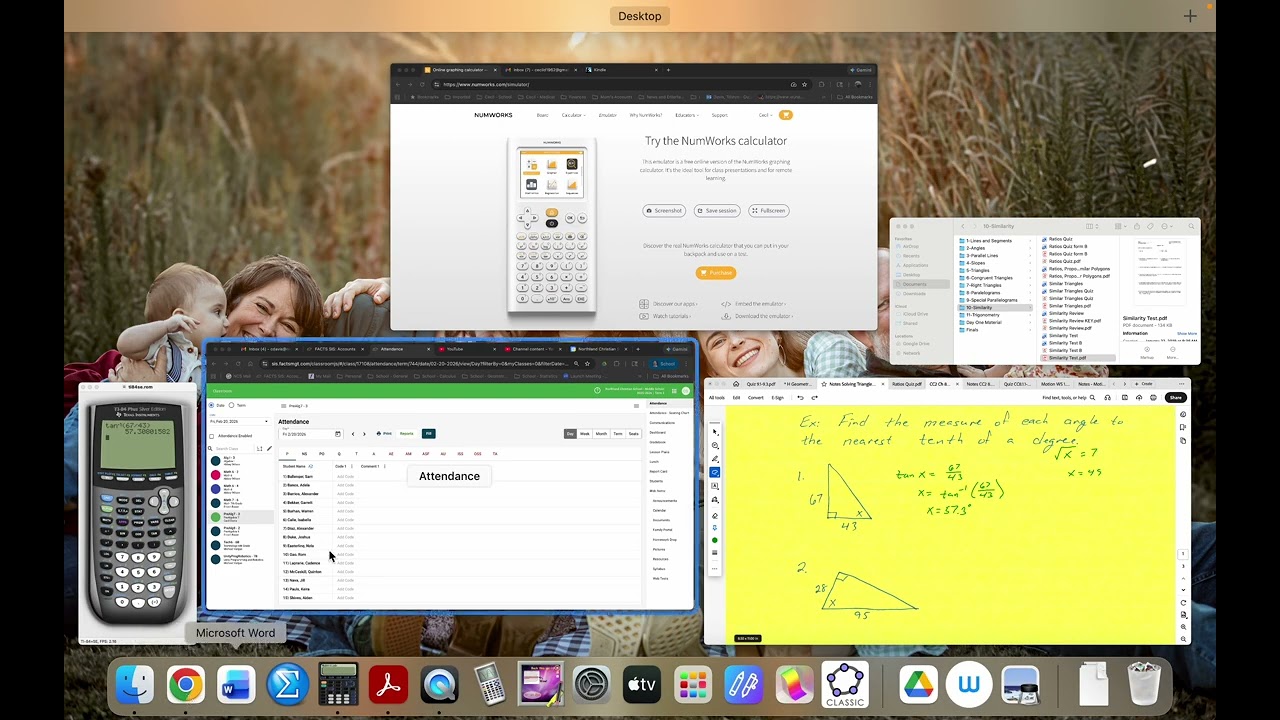Click the green PreAlg7 - 3 class circle
The image size is (1280, 720).
tap(216, 517)
